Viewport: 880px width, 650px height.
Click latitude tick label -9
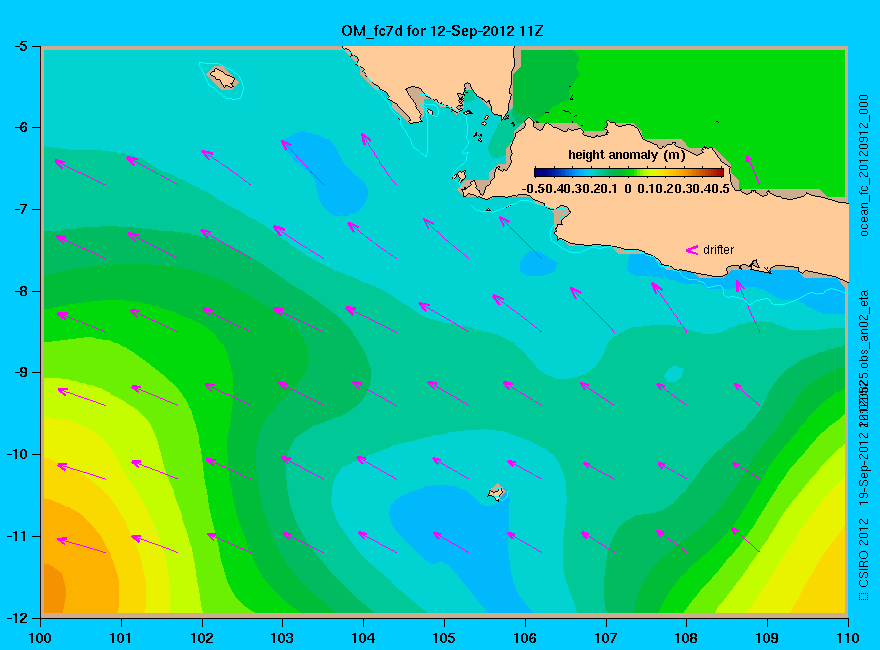point(20,373)
